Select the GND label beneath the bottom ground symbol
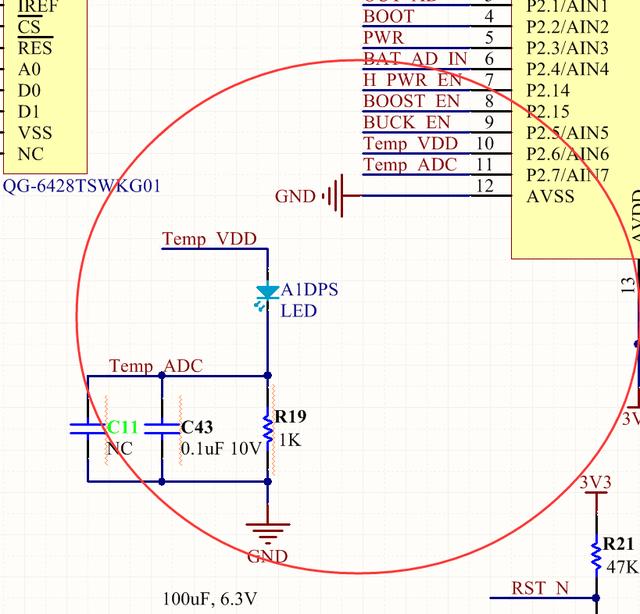This screenshot has width=640, height=614. 268,556
